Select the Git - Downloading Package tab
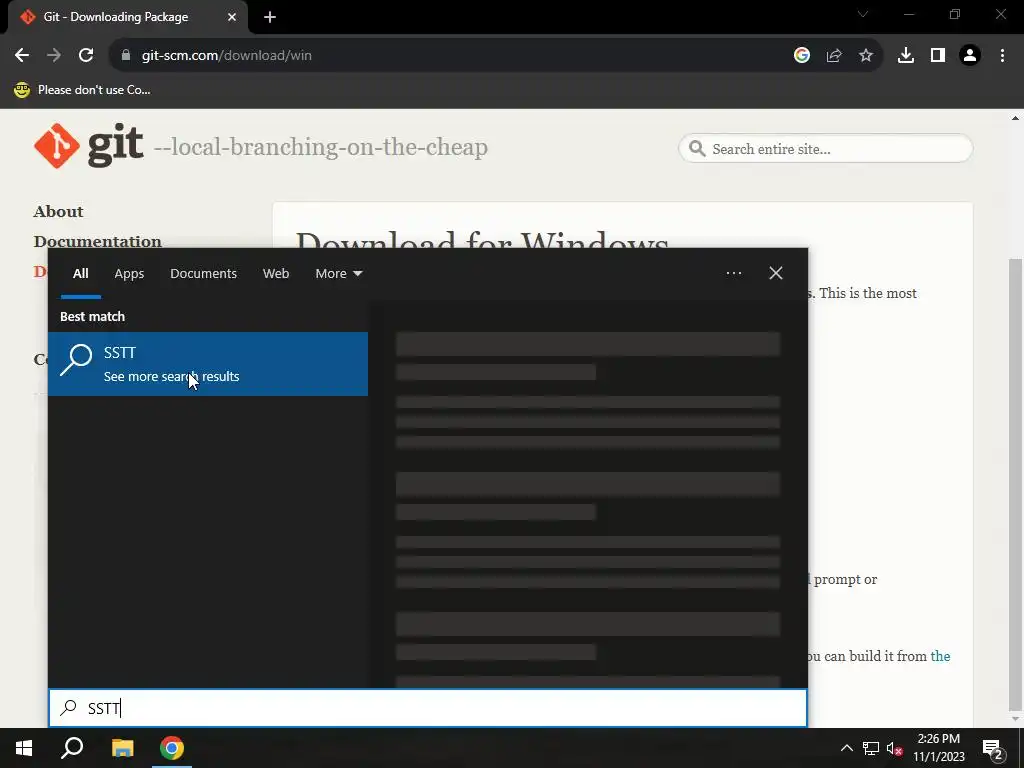The width and height of the screenshot is (1024, 768). [x=127, y=17]
